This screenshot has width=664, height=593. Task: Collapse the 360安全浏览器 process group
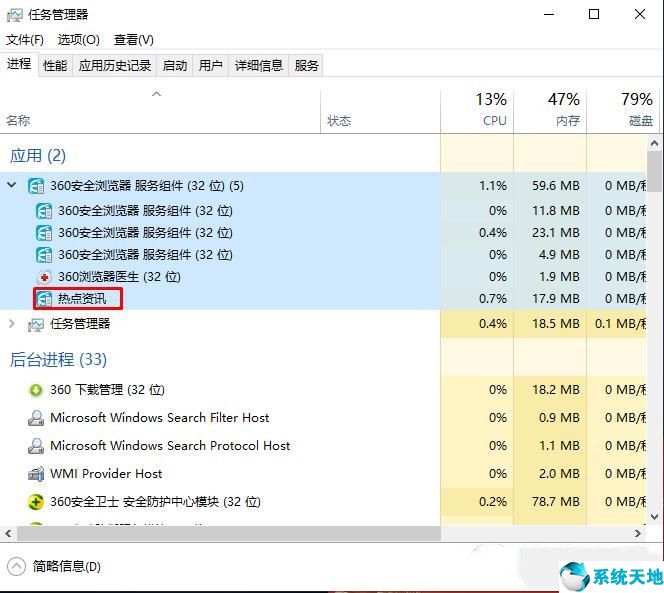coord(11,185)
